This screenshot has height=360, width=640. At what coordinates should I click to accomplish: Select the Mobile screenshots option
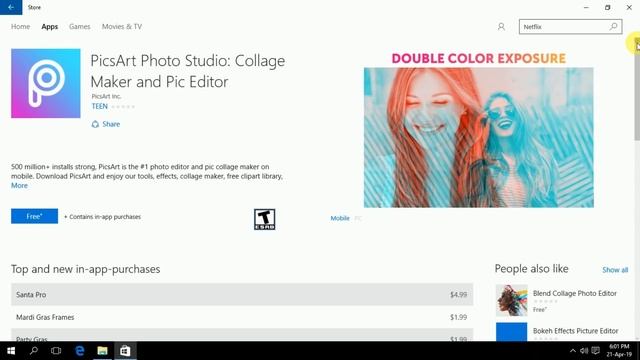coord(340,218)
